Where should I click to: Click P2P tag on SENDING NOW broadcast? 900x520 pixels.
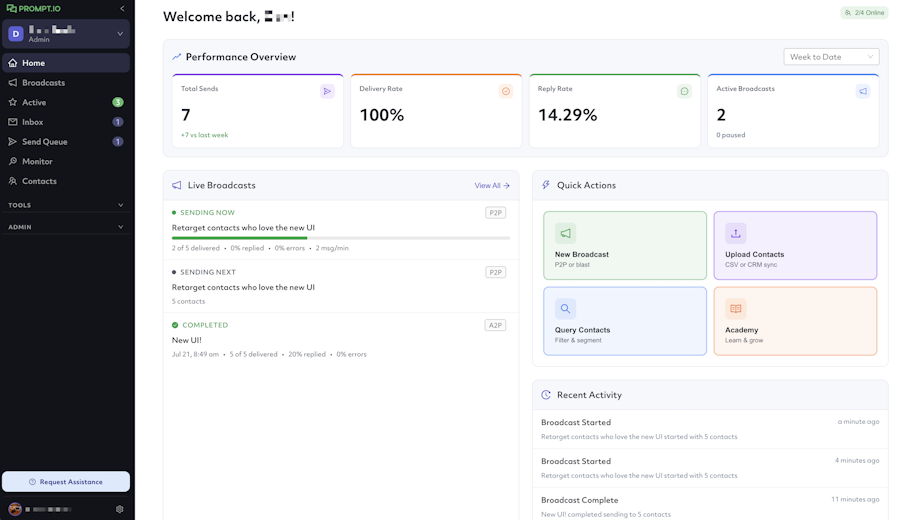(x=495, y=213)
